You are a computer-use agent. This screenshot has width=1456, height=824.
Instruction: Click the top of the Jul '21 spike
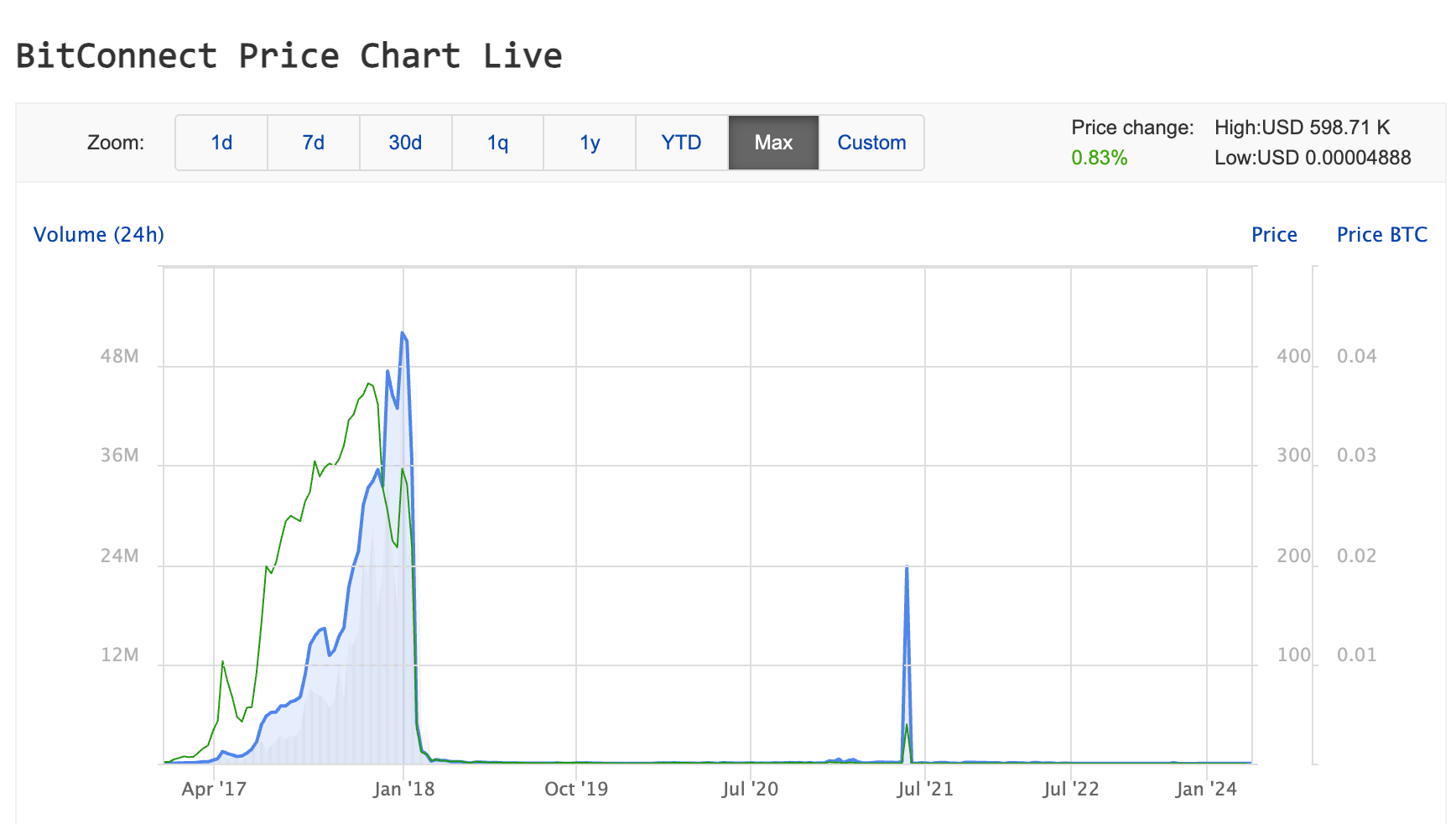click(907, 568)
